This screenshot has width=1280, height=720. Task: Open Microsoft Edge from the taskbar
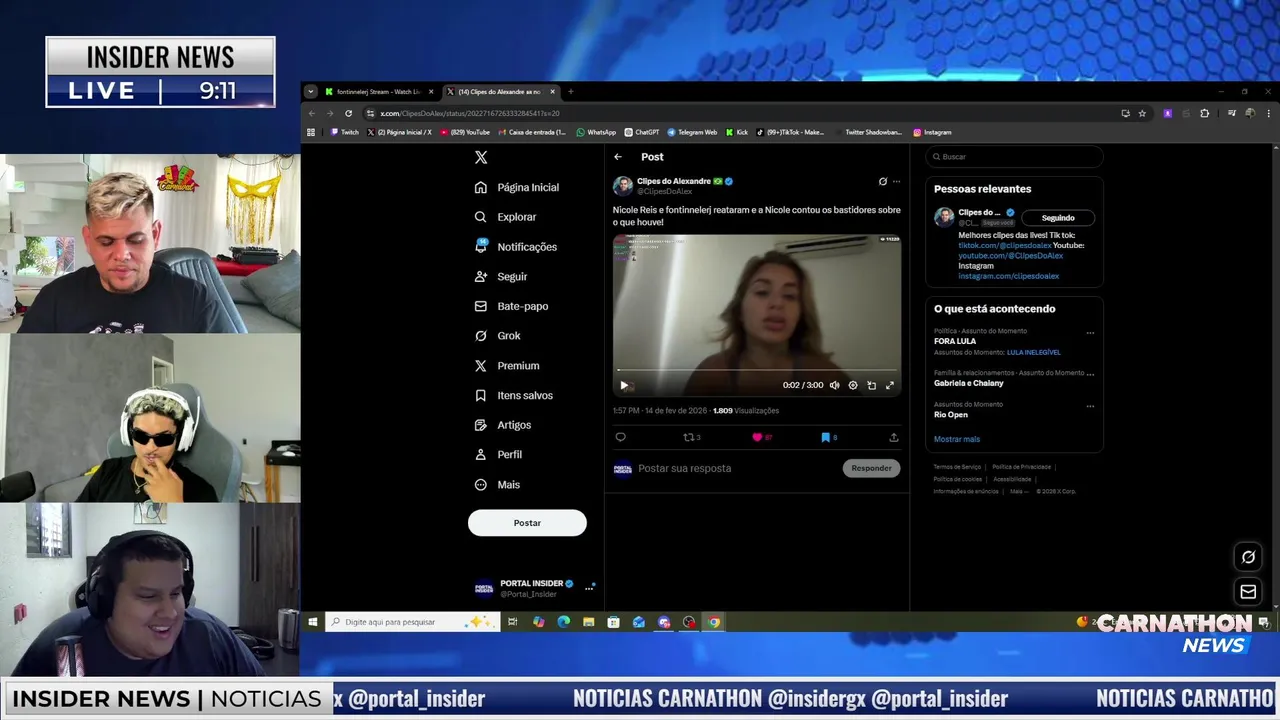(x=564, y=622)
